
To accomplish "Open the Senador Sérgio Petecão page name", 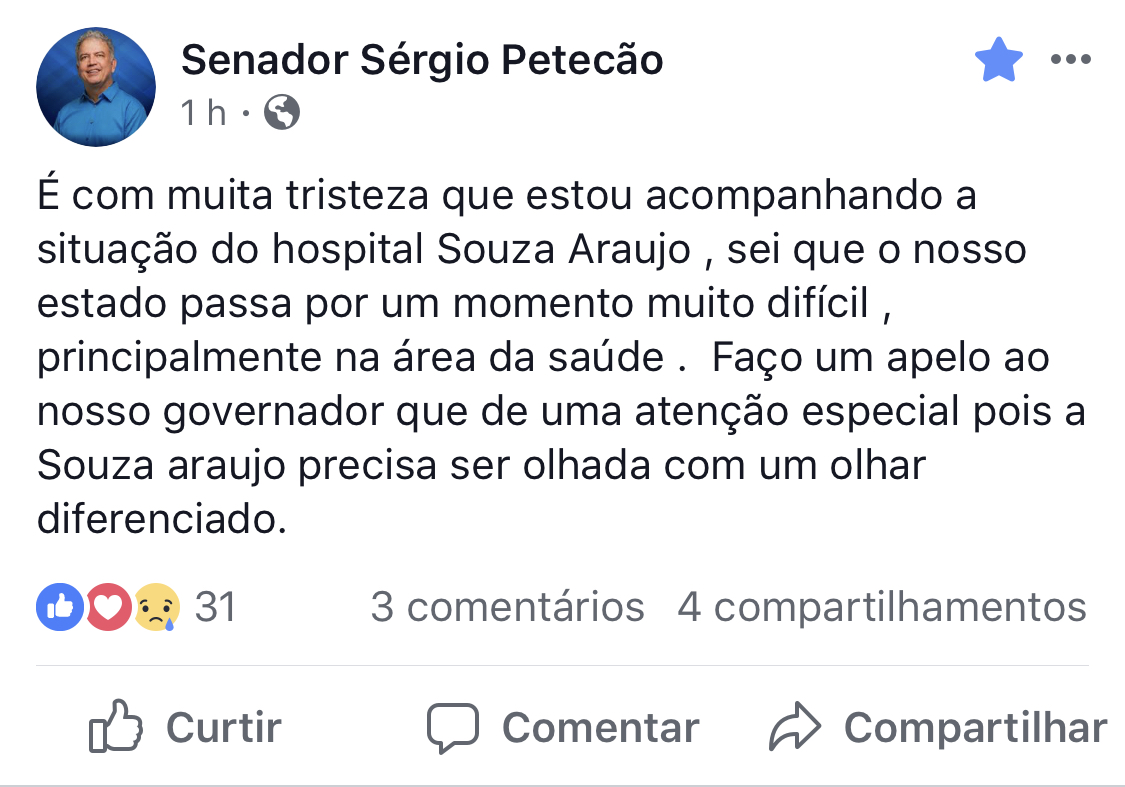I will [421, 61].
